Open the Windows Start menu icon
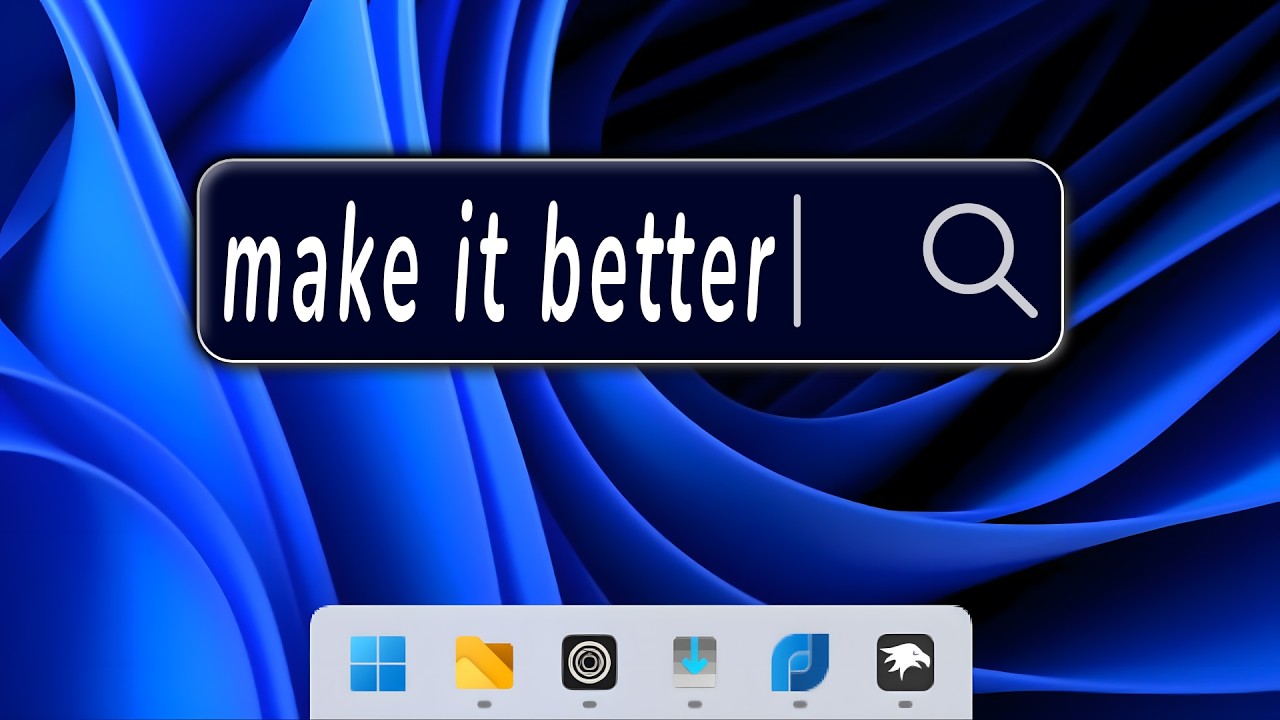The height and width of the screenshot is (720, 1280). (x=378, y=663)
